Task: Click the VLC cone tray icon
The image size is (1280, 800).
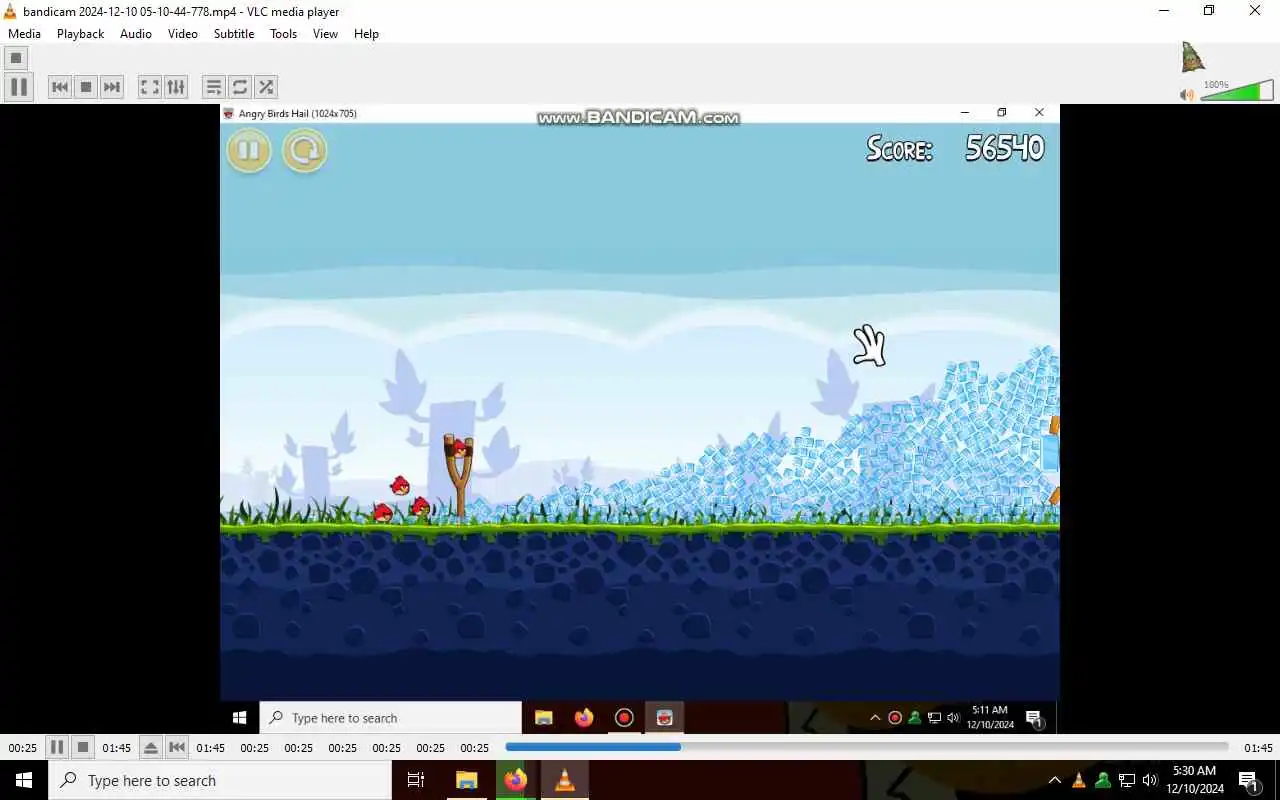Action: (x=1079, y=780)
